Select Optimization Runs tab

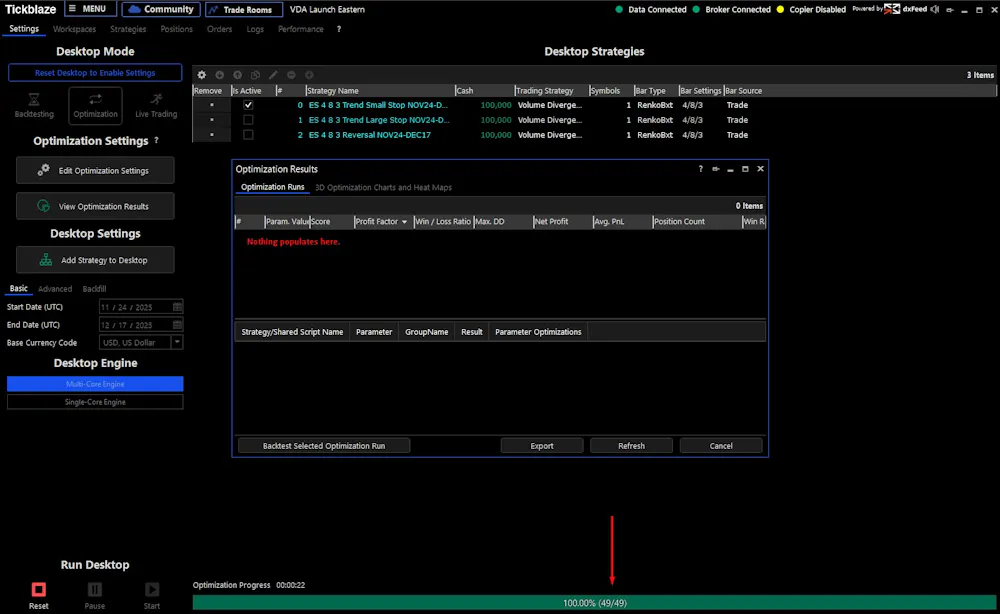[x=272, y=187]
